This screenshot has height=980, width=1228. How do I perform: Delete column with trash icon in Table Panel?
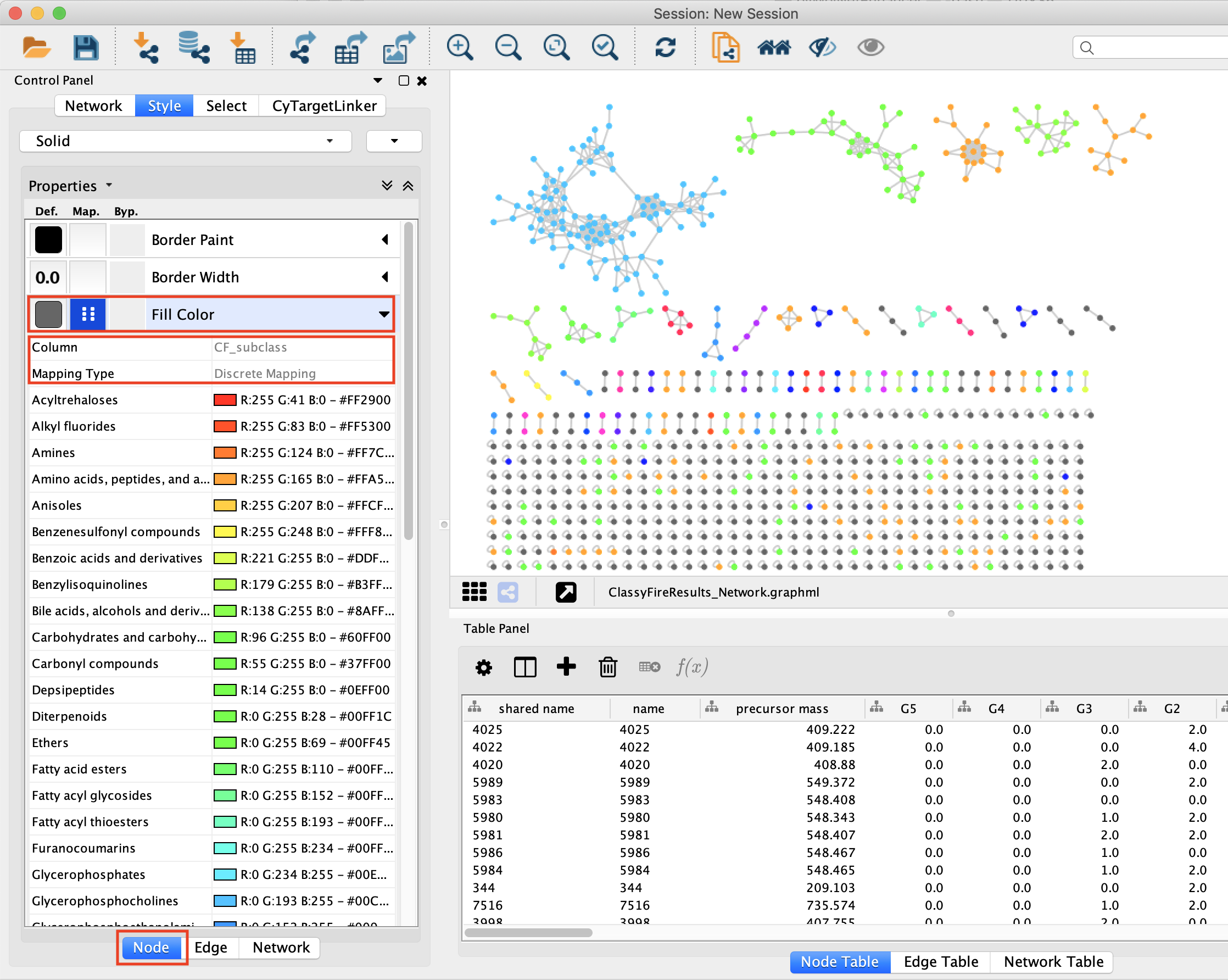(607, 667)
